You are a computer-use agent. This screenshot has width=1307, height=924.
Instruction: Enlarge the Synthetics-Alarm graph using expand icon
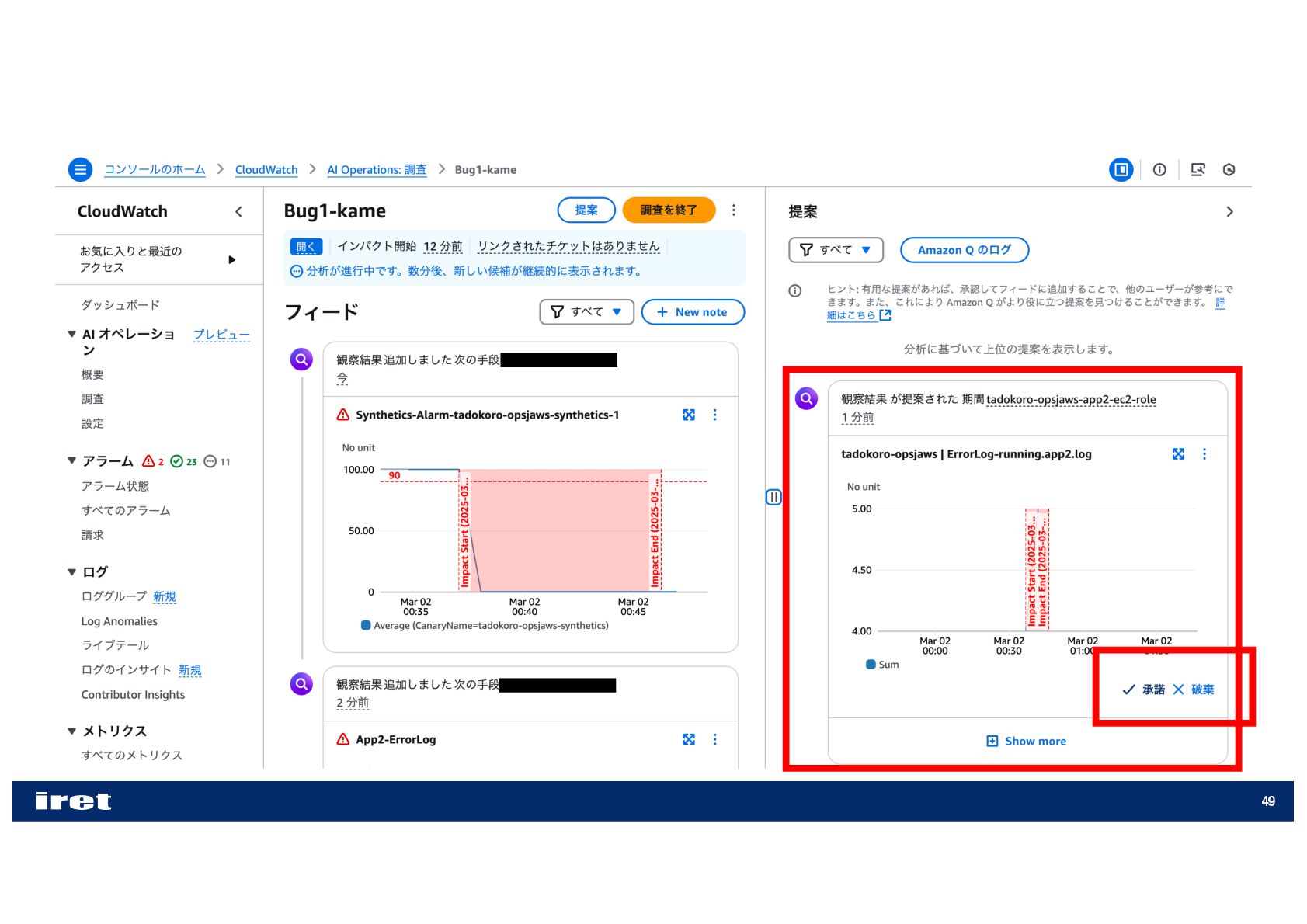pos(689,415)
